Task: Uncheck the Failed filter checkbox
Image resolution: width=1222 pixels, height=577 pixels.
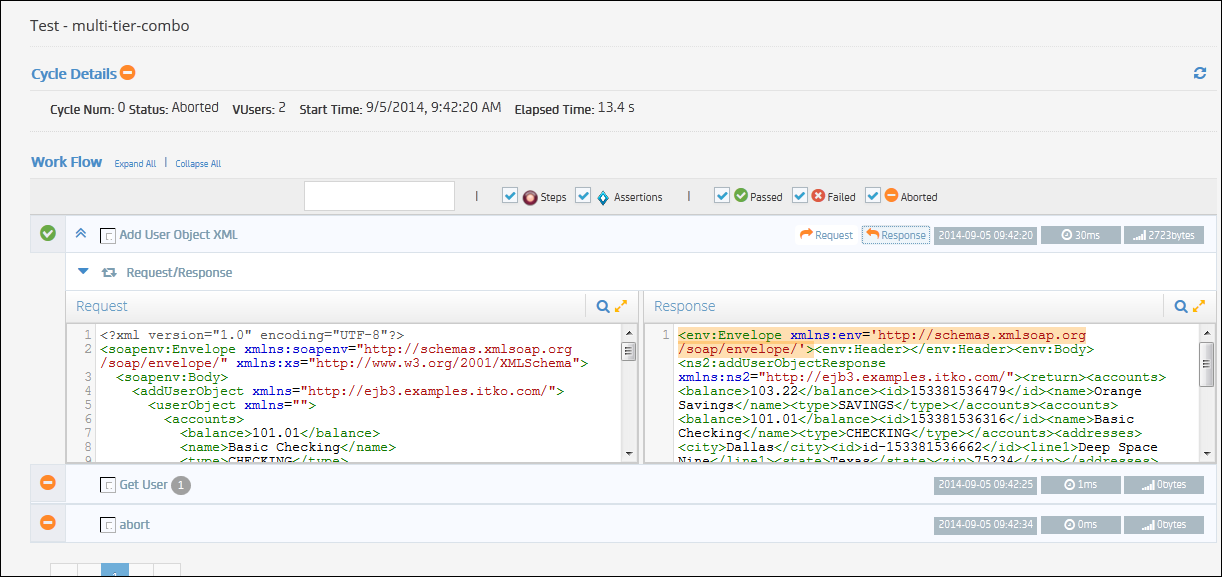Action: pyautogui.click(x=800, y=196)
